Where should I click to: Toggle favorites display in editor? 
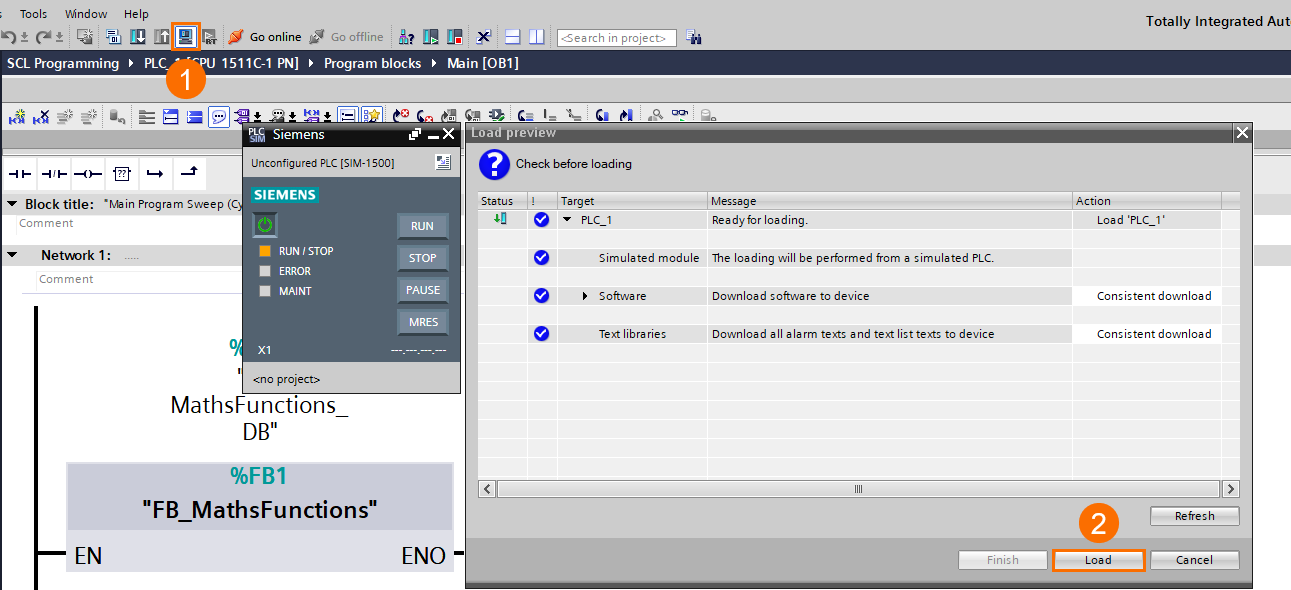371,116
